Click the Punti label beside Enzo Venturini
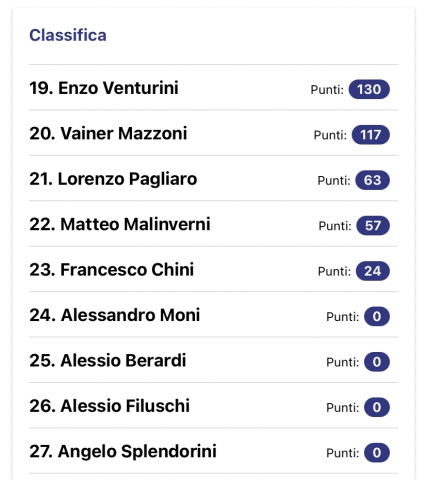The height and width of the screenshot is (480, 427). 327,90
